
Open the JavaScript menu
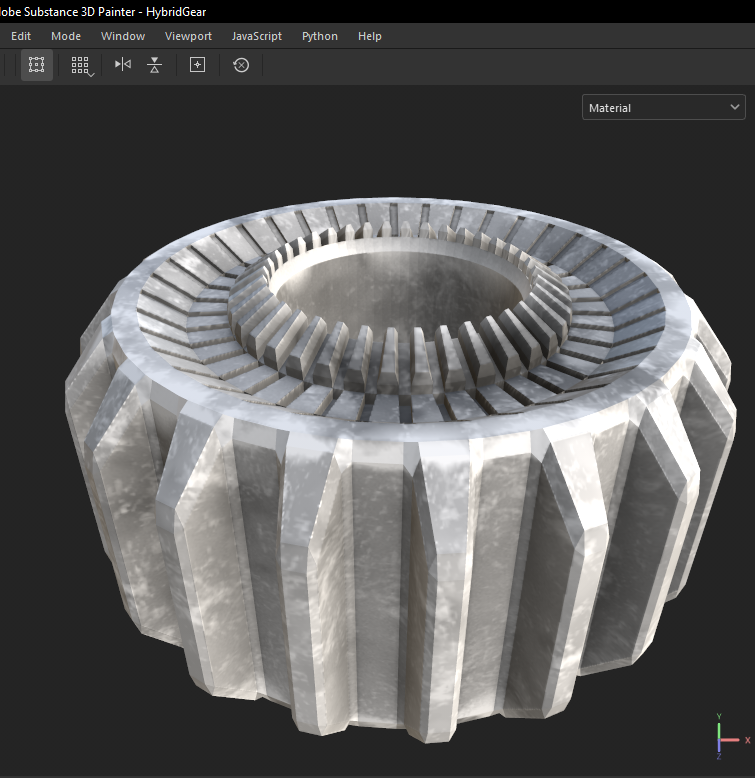click(257, 36)
